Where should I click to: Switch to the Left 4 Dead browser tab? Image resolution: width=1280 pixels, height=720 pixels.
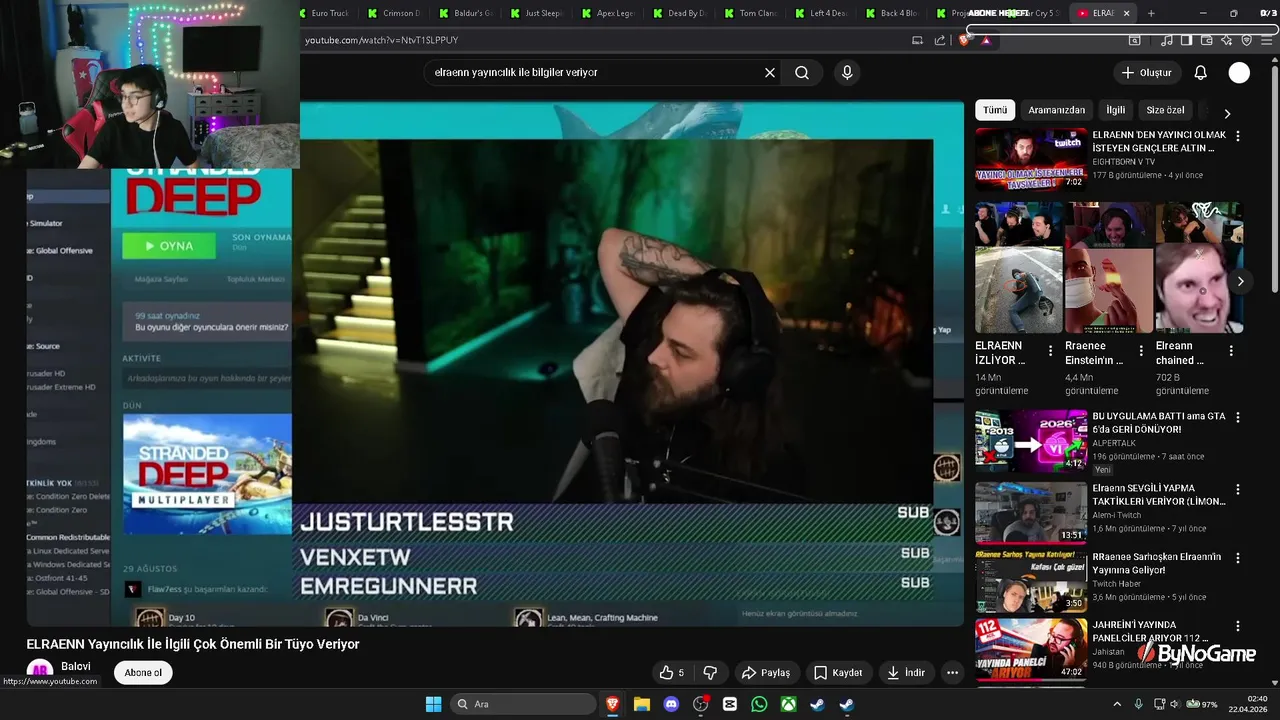coord(822,13)
